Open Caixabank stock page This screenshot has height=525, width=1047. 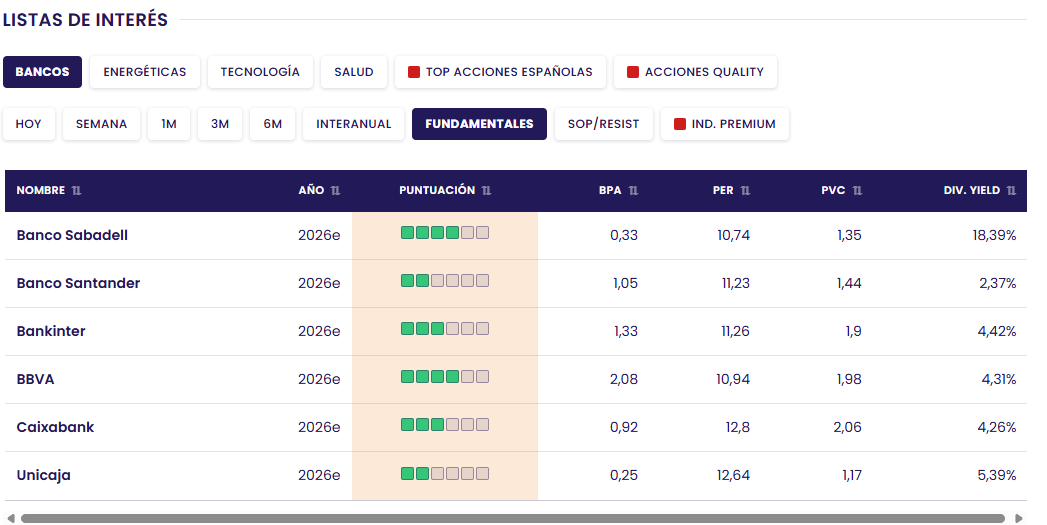[55, 427]
